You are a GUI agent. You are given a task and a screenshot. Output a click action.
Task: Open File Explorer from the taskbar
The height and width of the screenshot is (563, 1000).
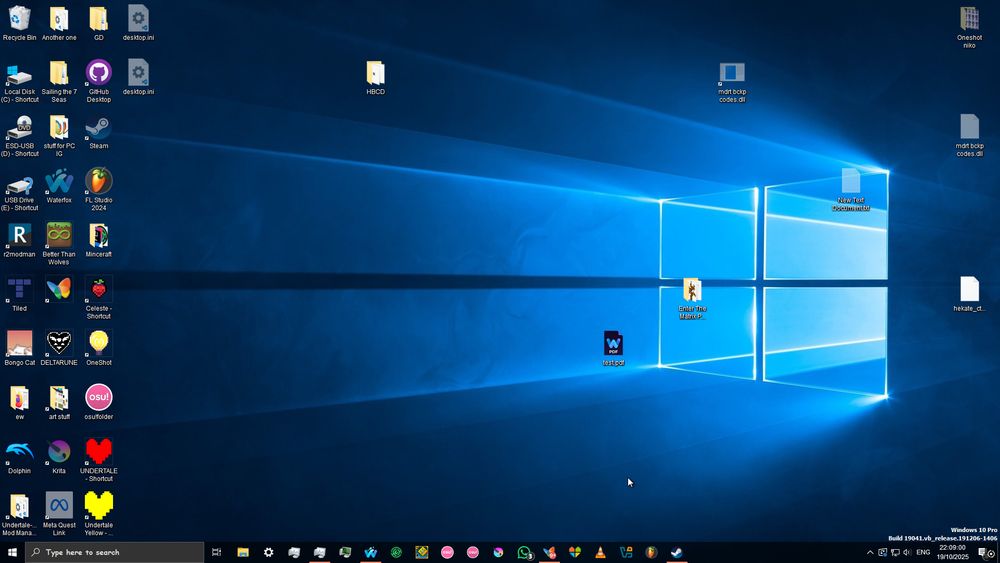pyautogui.click(x=243, y=552)
